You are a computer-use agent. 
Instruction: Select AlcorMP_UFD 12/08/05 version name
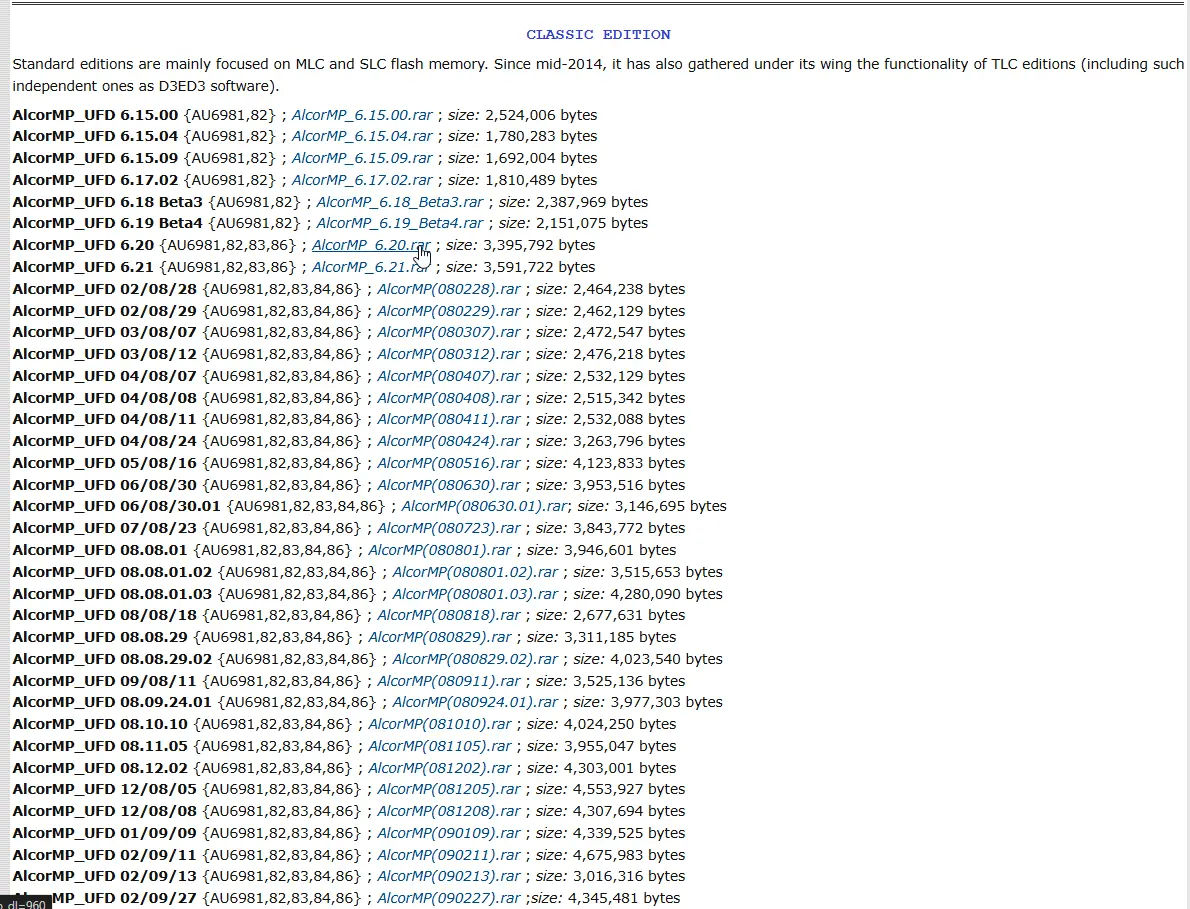[104, 790]
